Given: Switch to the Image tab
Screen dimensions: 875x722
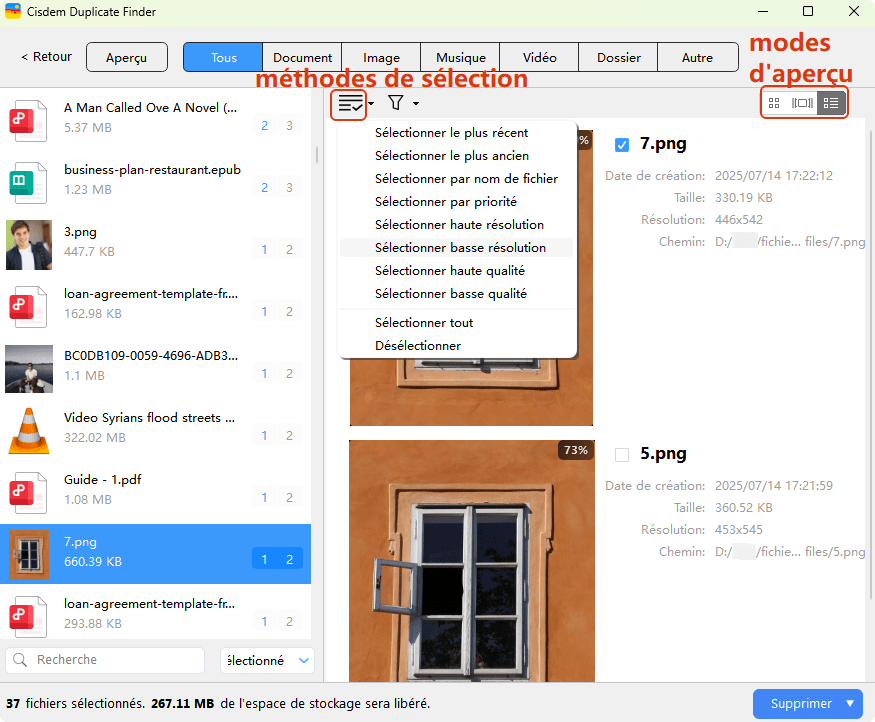Looking at the screenshot, I should click(381, 57).
